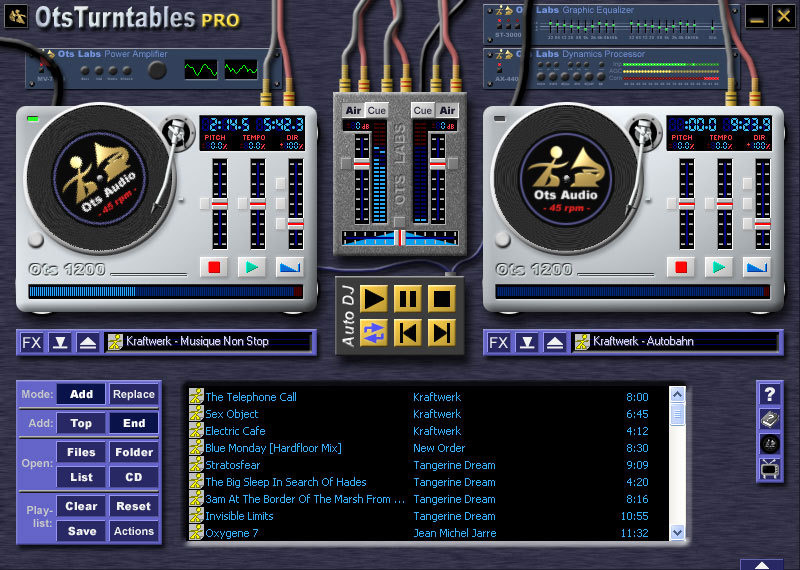Set right mixer channel to Air
The height and width of the screenshot is (570, 800).
(447, 110)
